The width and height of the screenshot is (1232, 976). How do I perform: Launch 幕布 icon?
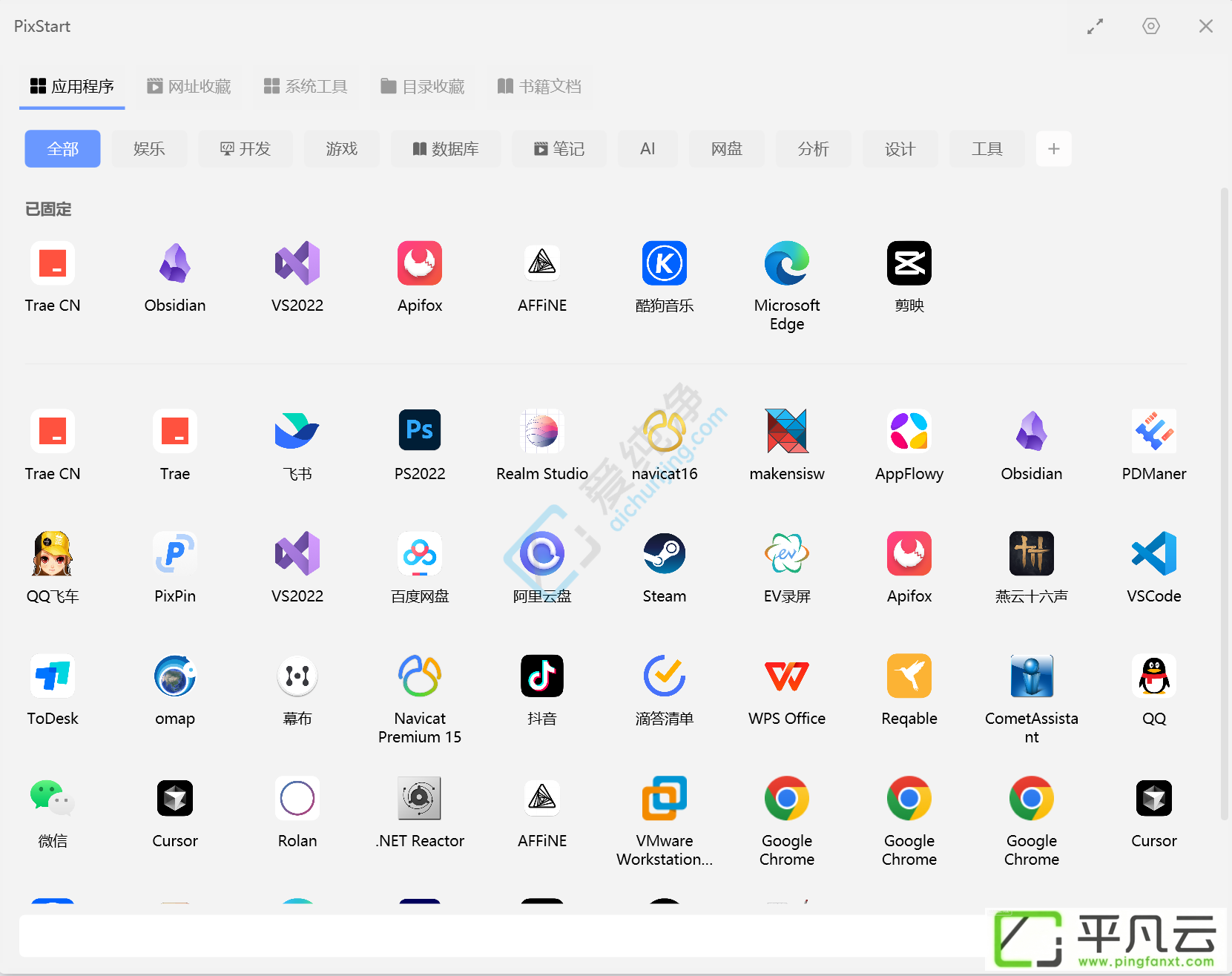click(297, 676)
